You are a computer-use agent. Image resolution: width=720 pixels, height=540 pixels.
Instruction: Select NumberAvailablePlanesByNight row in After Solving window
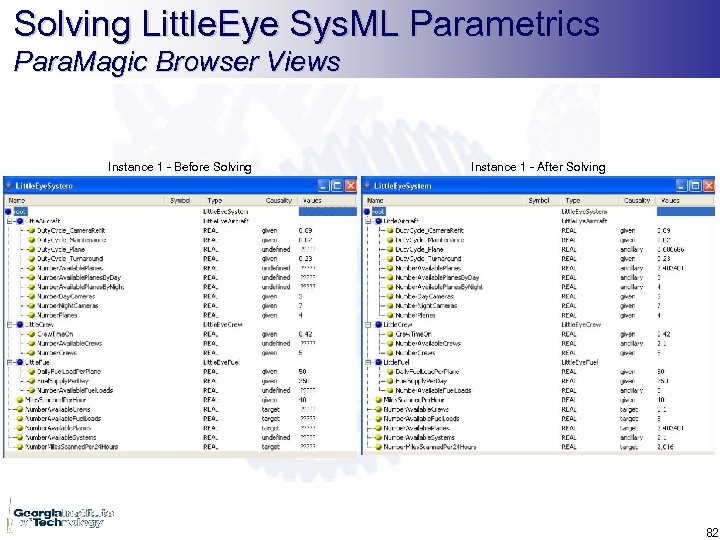(539, 287)
